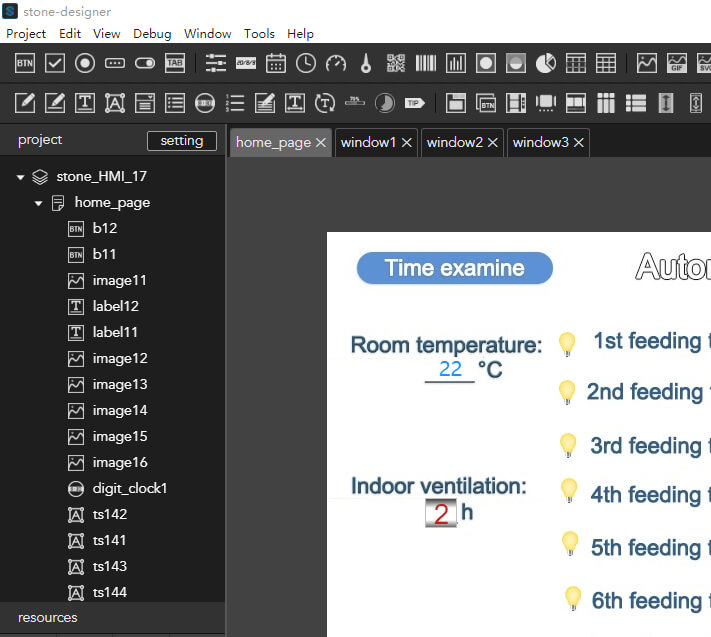Viewport: 711px width, 637px height.
Task: Open the resources panel
Action: [x=48, y=618]
